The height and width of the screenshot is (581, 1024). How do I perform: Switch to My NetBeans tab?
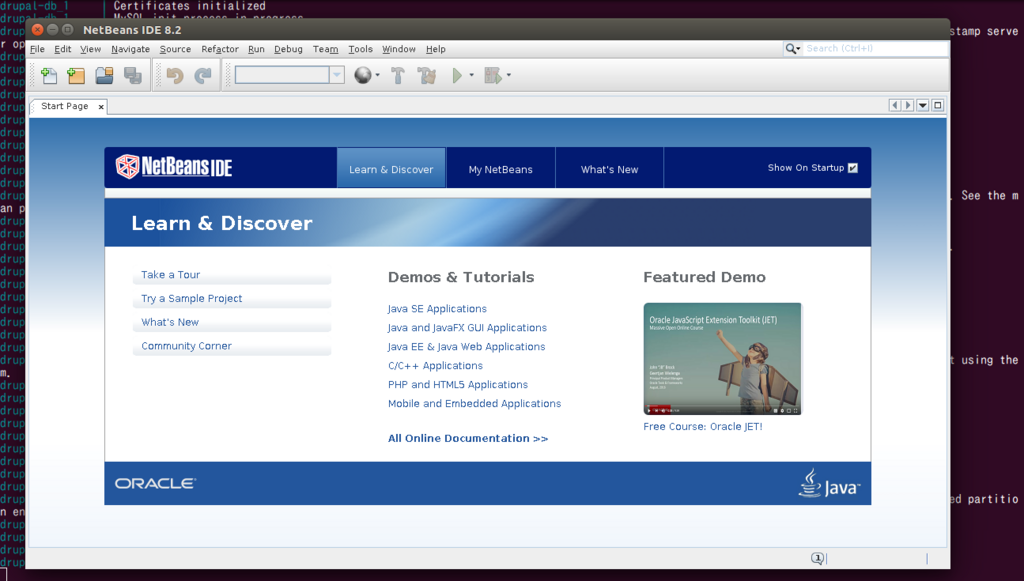click(x=501, y=168)
